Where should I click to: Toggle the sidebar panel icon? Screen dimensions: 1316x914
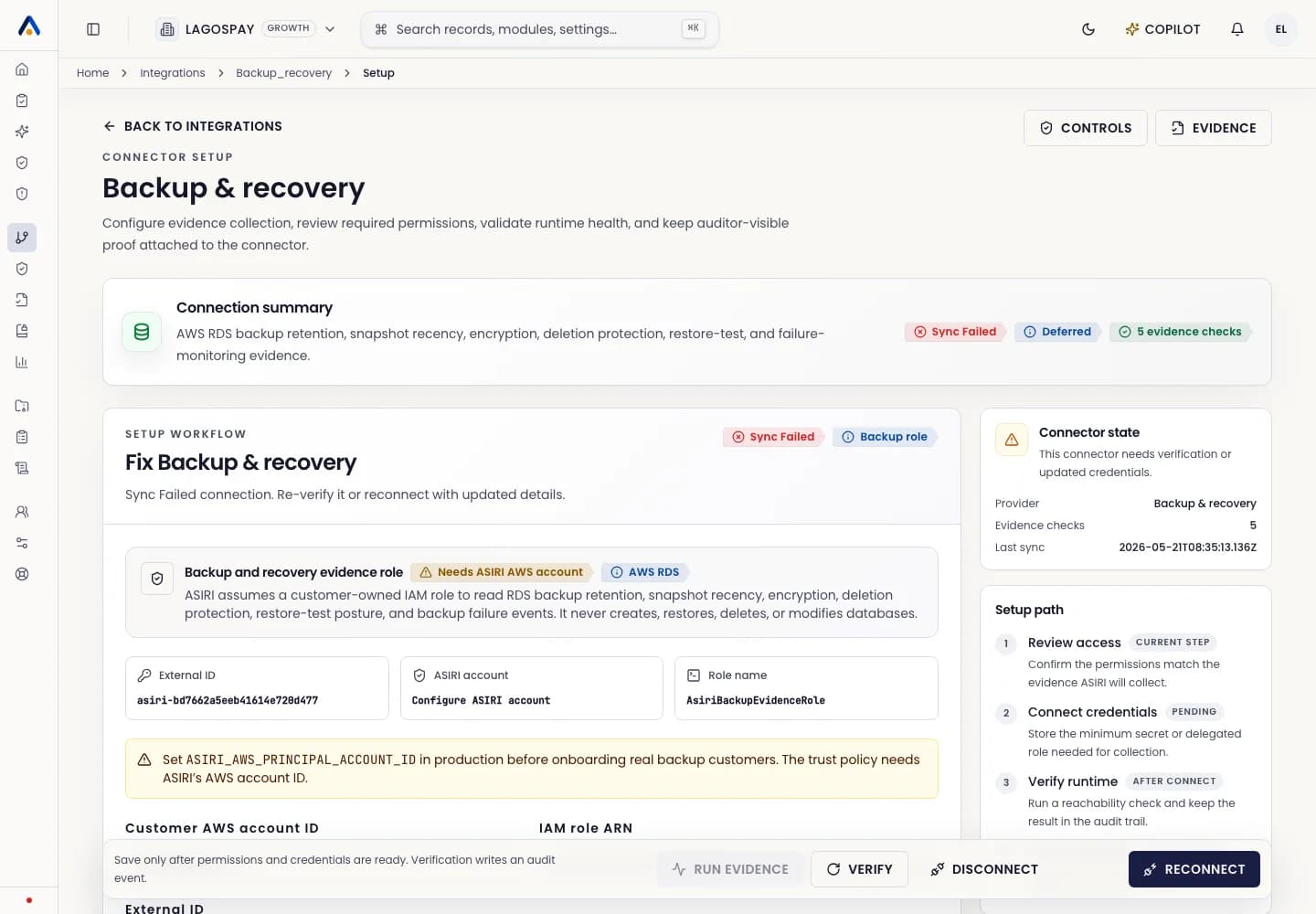coord(93,29)
